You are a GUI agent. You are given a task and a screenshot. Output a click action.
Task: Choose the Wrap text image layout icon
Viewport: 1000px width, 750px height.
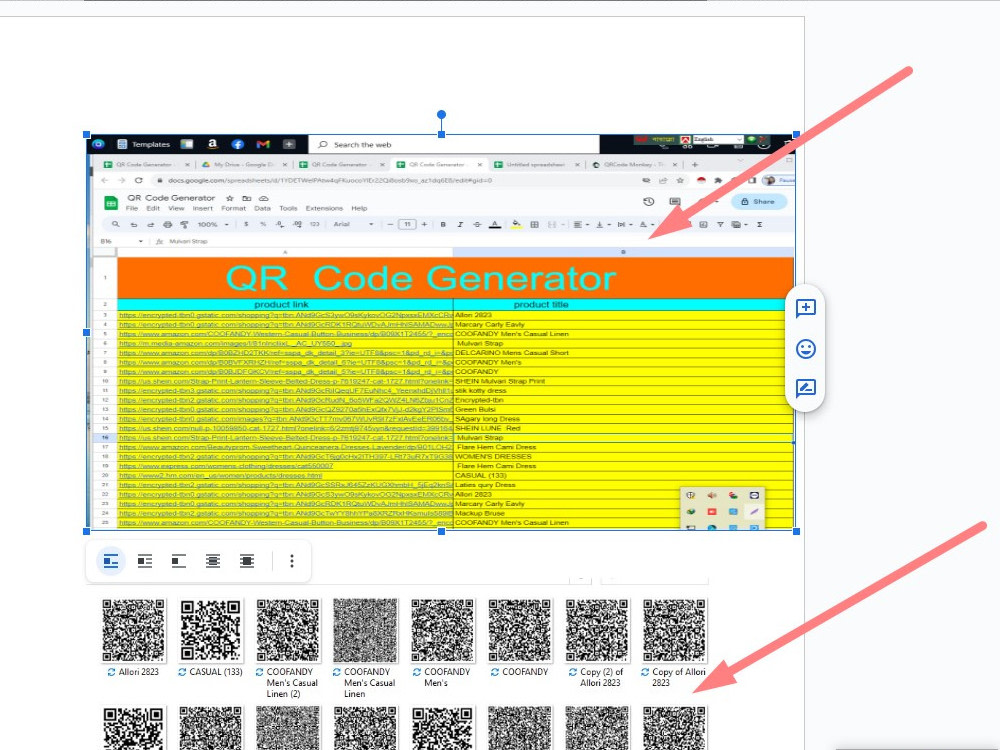(x=145, y=561)
